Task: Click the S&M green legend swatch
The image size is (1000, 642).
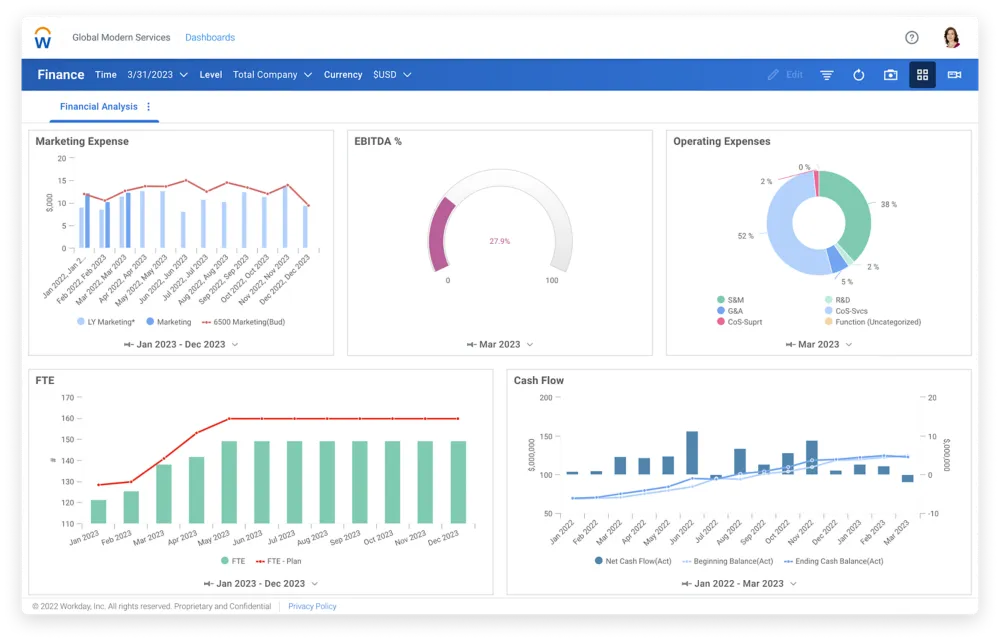Action: pos(721,300)
